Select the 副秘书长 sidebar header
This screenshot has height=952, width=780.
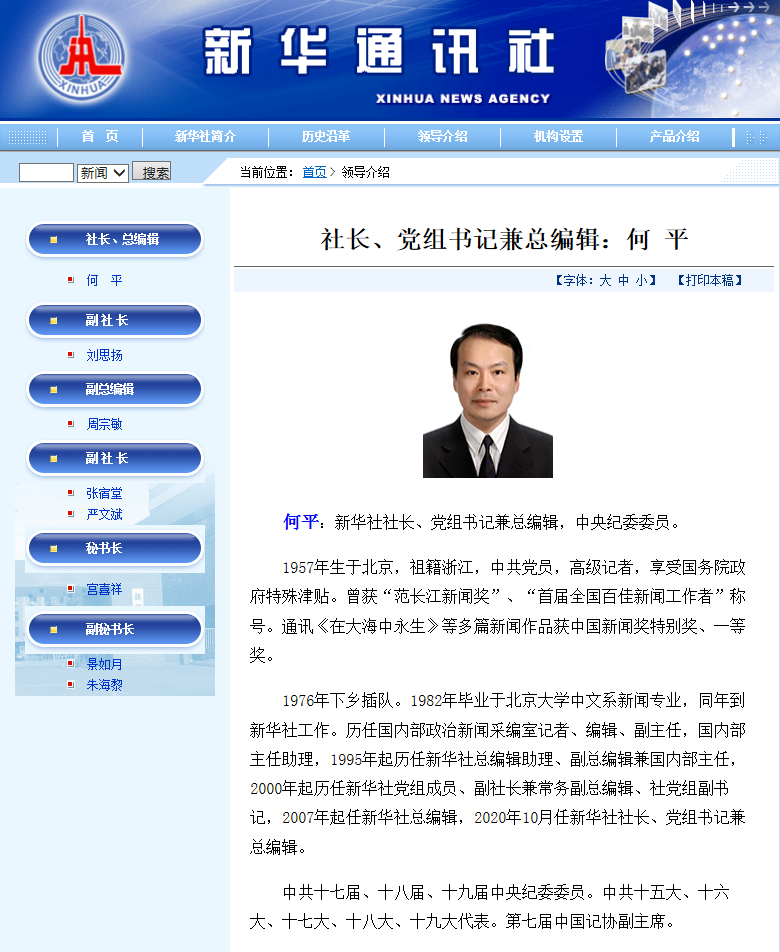click(114, 629)
